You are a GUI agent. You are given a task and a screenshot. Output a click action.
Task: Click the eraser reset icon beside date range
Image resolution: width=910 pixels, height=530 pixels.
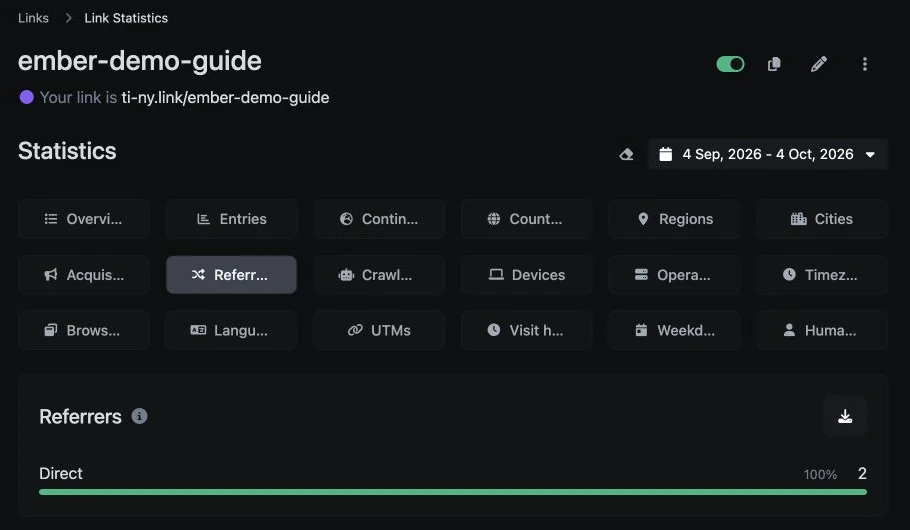626,154
